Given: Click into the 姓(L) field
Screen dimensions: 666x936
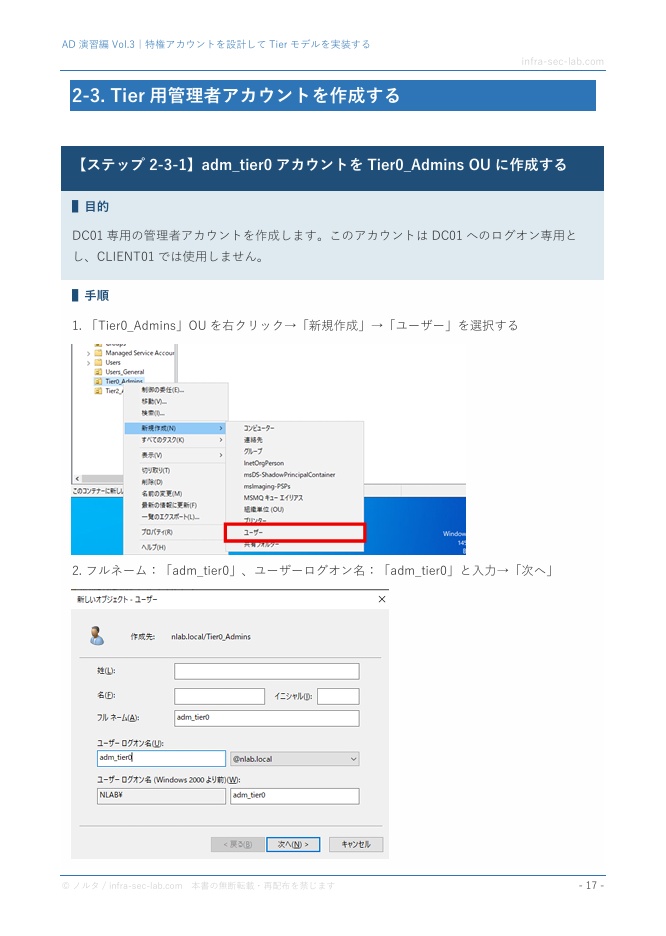Looking at the screenshot, I should (x=267, y=671).
